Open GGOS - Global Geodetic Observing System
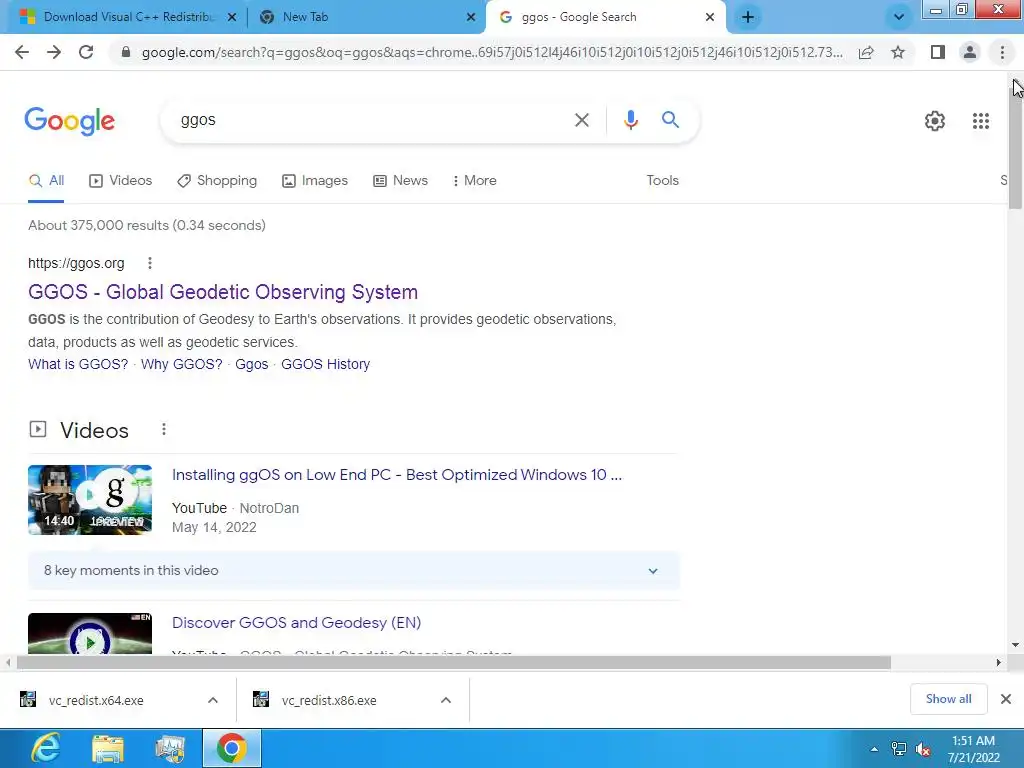 coord(223,292)
